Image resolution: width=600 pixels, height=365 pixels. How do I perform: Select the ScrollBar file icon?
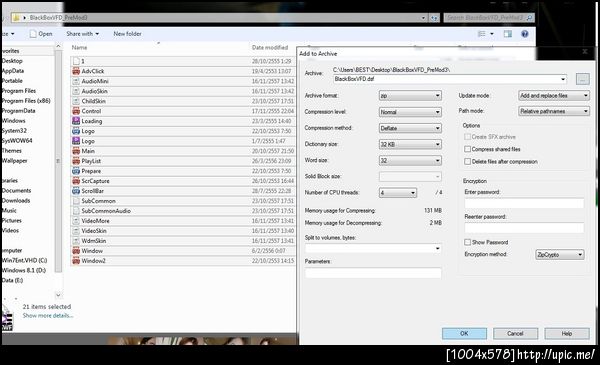tap(76, 191)
